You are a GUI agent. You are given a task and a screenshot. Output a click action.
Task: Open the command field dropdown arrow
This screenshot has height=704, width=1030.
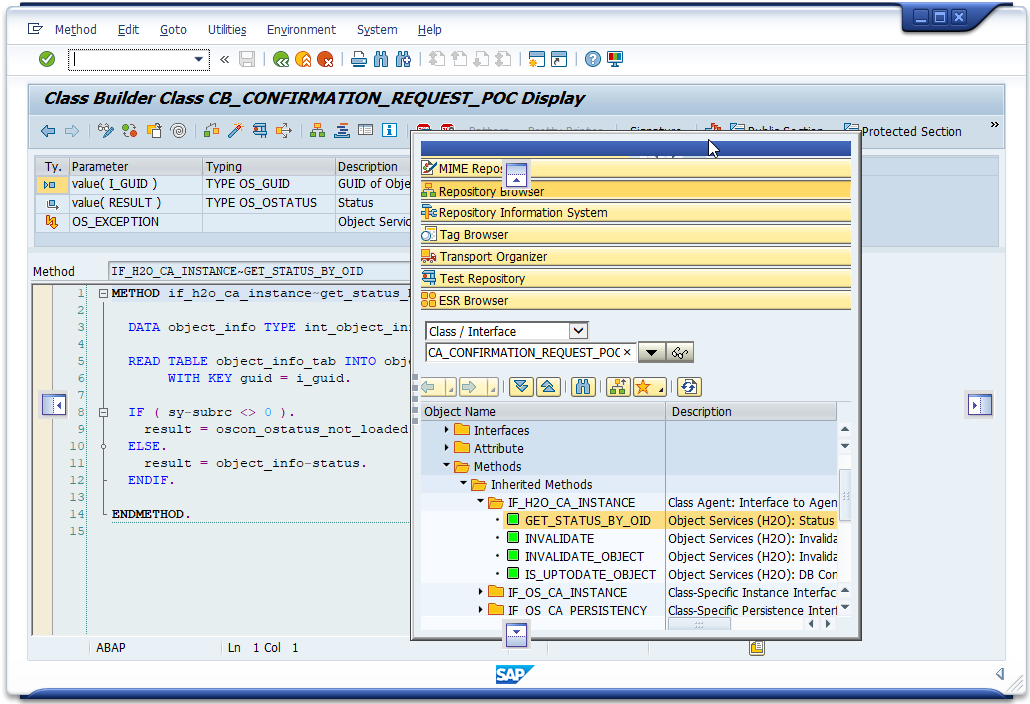[x=198, y=60]
